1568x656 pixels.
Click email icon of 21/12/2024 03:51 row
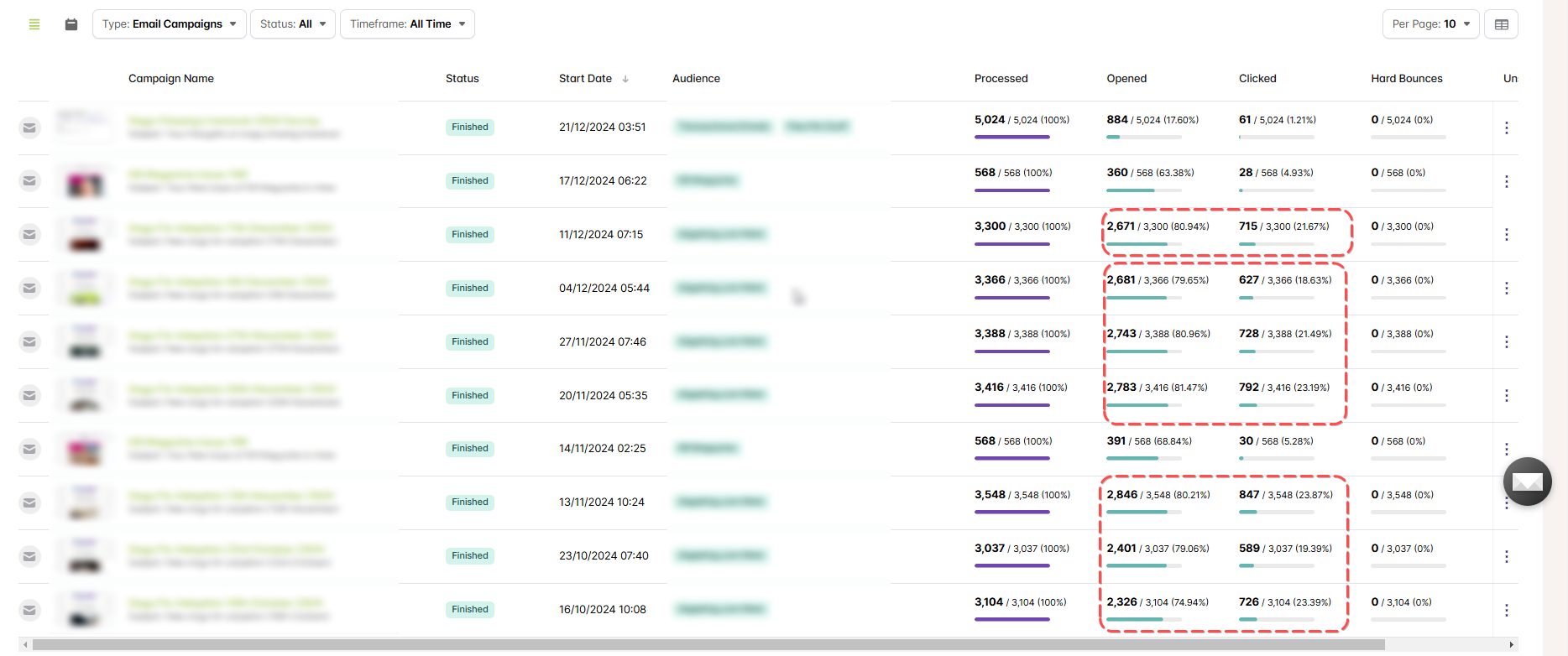pyautogui.click(x=29, y=128)
